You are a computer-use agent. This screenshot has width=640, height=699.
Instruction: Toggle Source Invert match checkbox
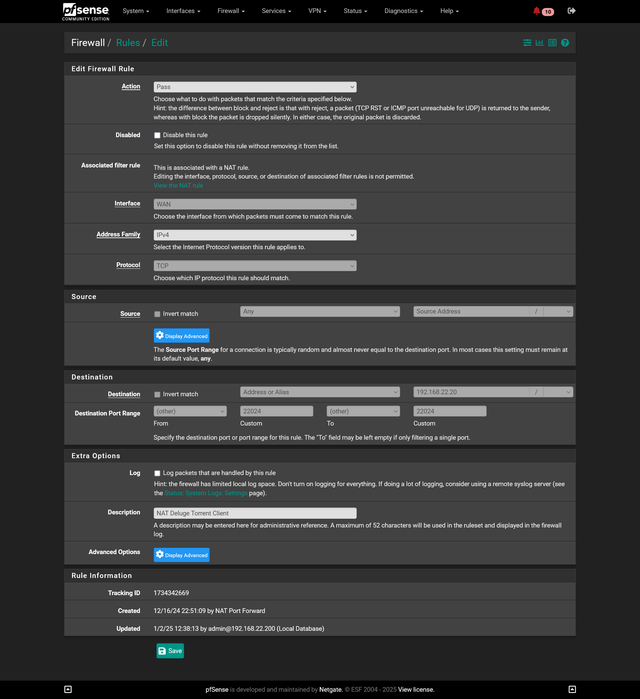point(157,314)
